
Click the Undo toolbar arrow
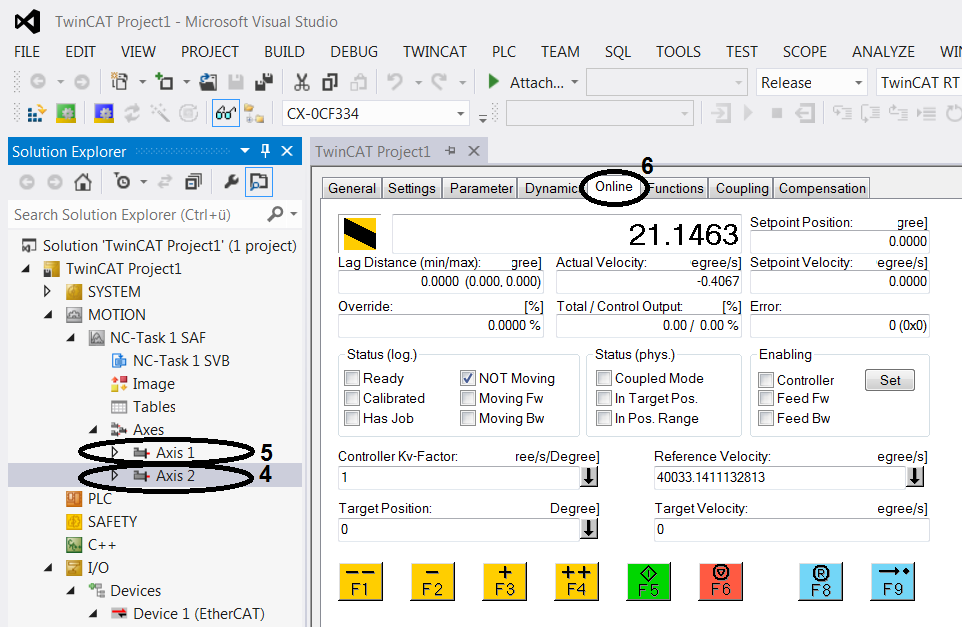point(394,82)
